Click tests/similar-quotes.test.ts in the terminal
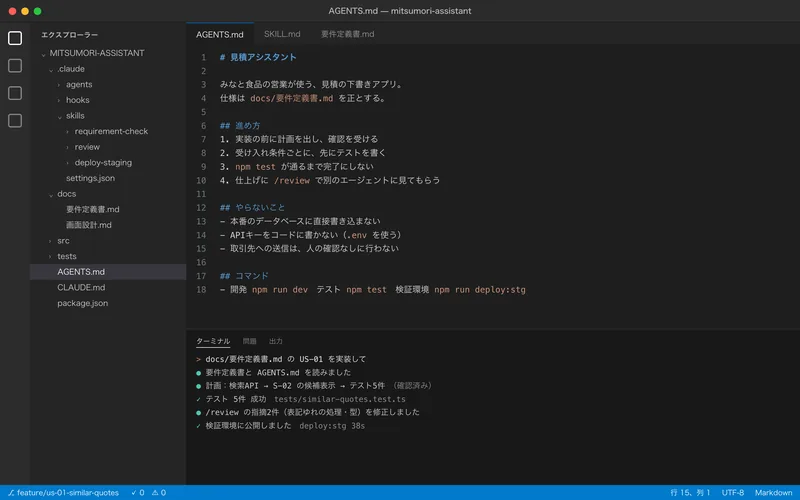This screenshot has width=800, height=500. (x=340, y=399)
